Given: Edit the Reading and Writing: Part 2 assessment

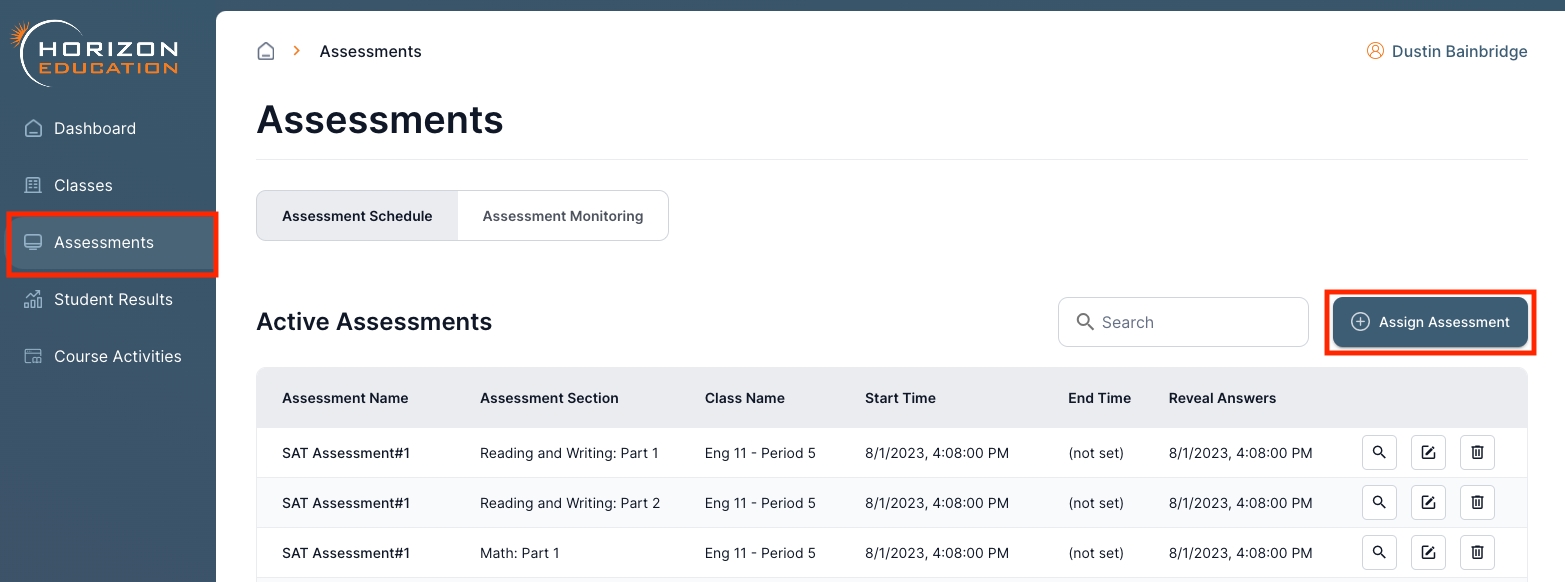Looking at the screenshot, I should pyautogui.click(x=1428, y=503).
